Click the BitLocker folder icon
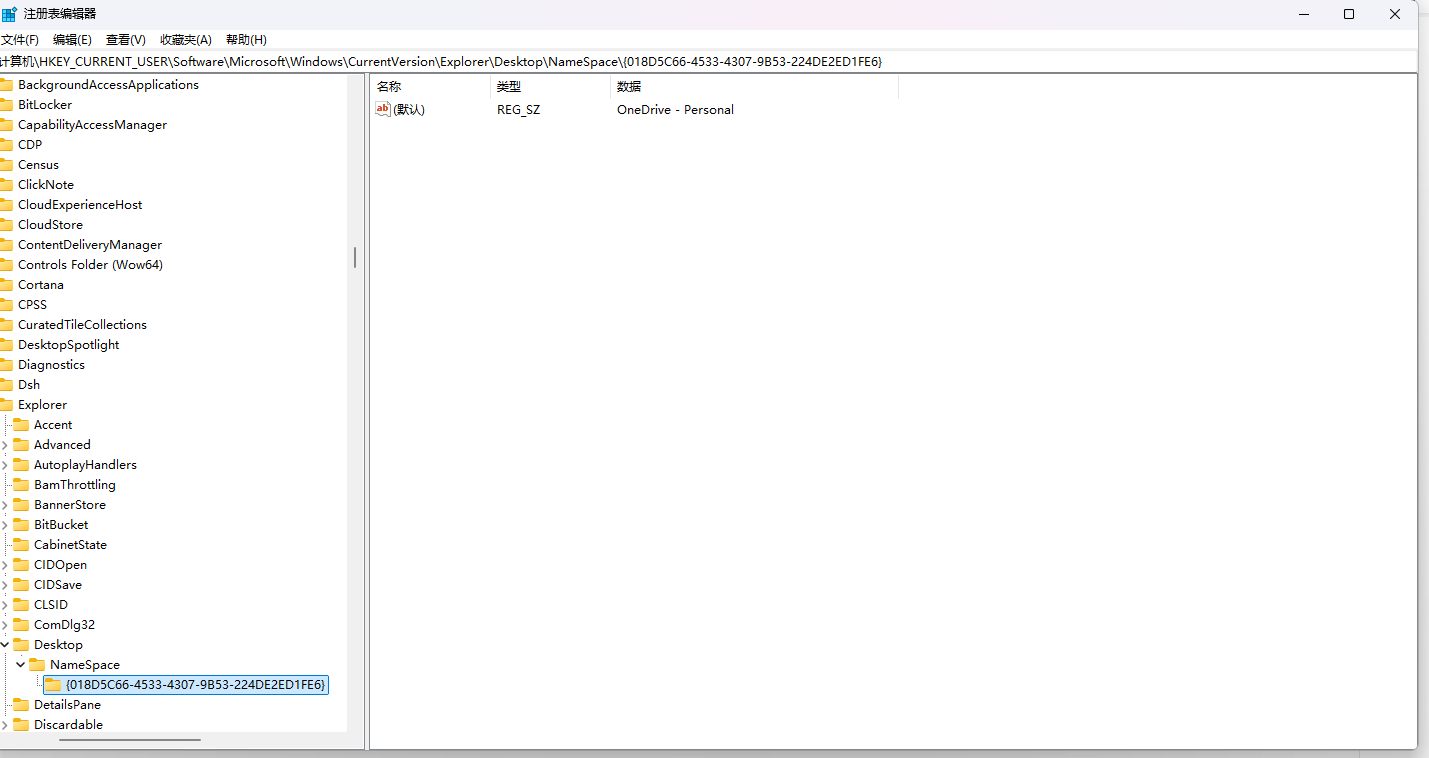This screenshot has width=1429, height=758. (6, 105)
